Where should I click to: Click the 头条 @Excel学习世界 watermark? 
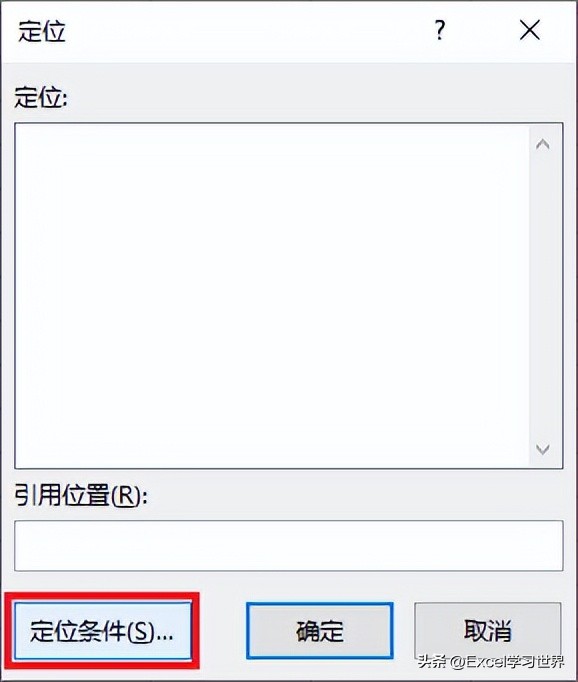tap(491, 662)
